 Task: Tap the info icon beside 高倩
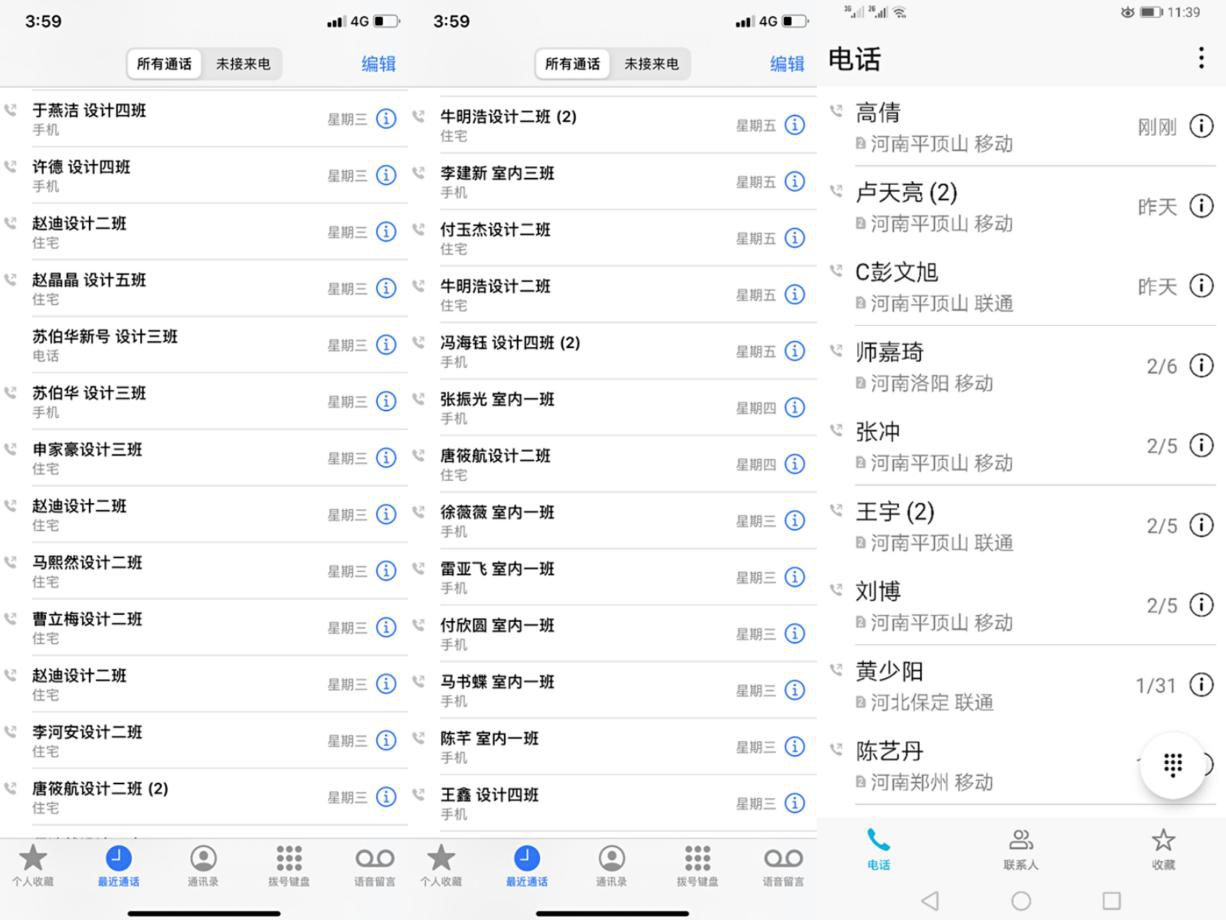(x=1201, y=127)
